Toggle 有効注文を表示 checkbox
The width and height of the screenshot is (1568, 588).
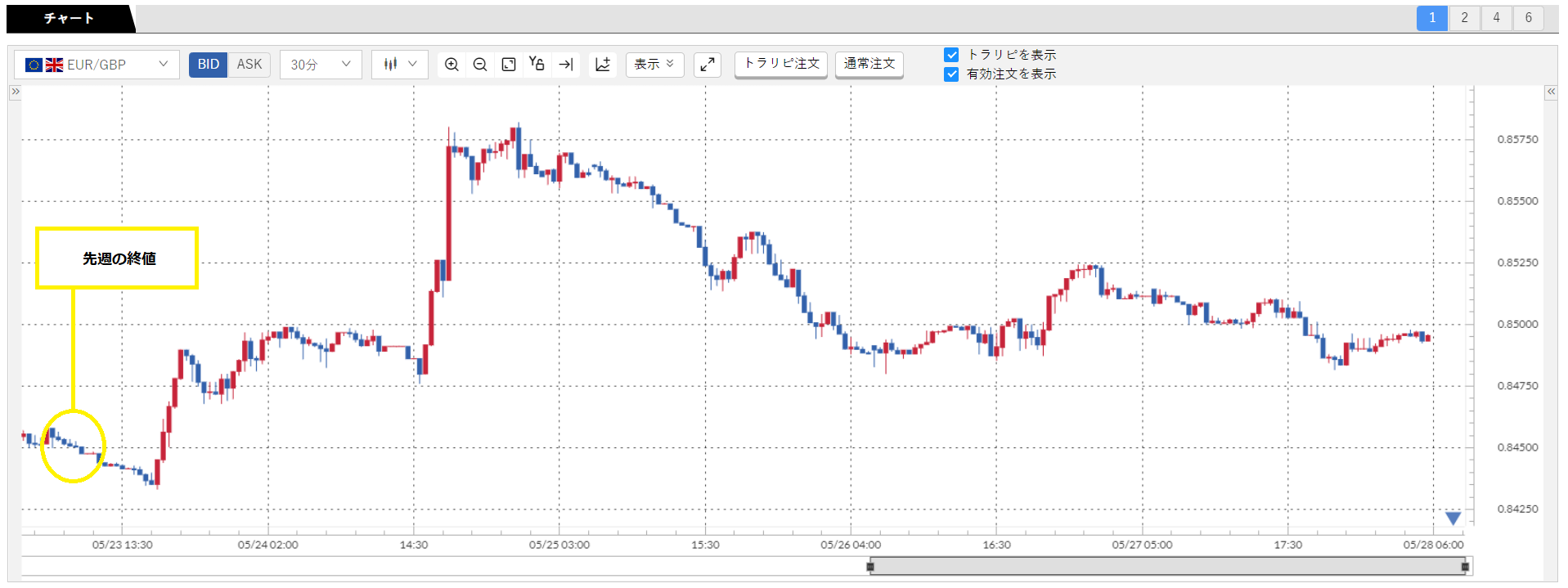(951, 74)
